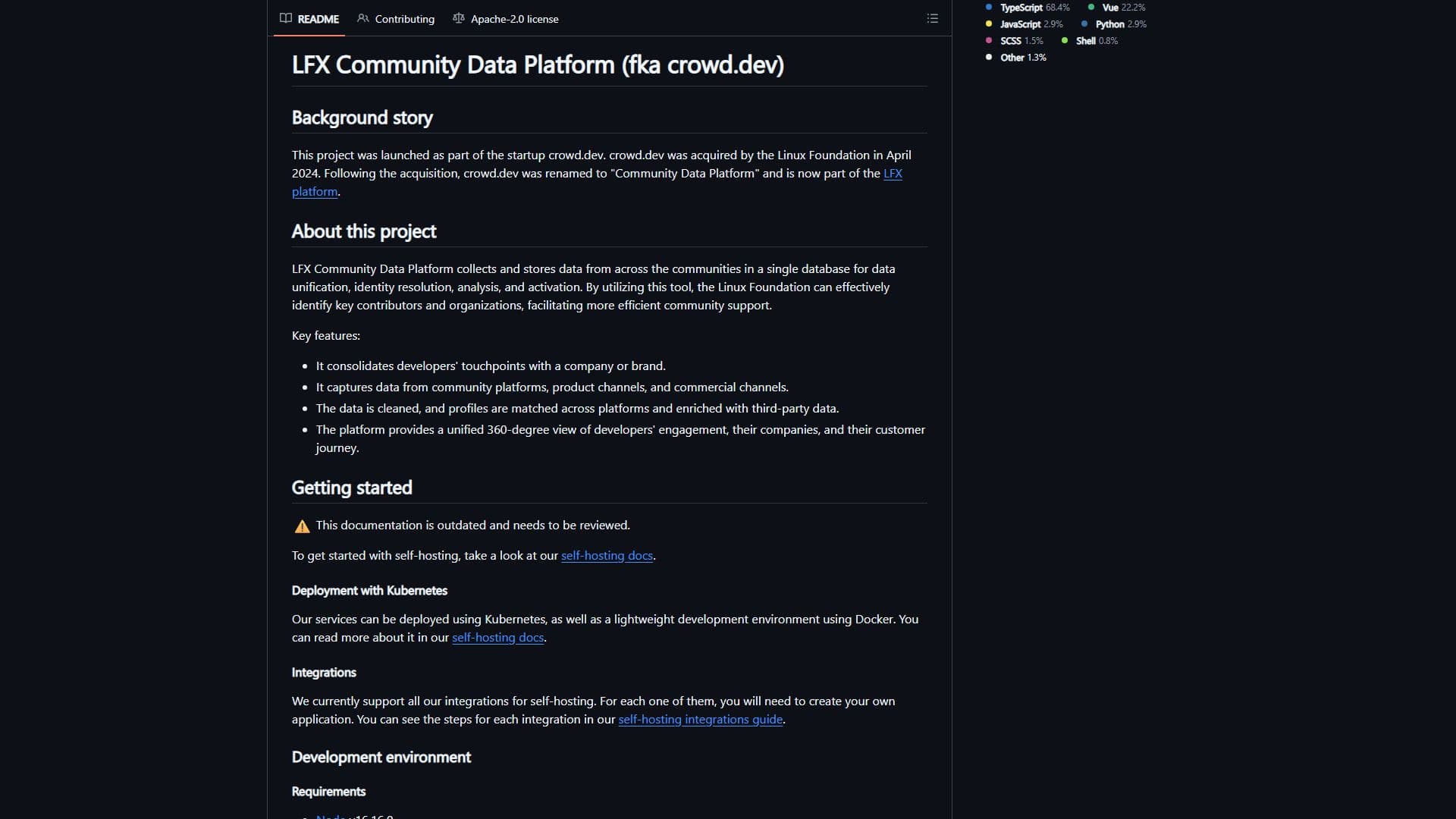This screenshot has width=1456, height=819.
Task: Open the README outline list icon
Action: (932, 19)
